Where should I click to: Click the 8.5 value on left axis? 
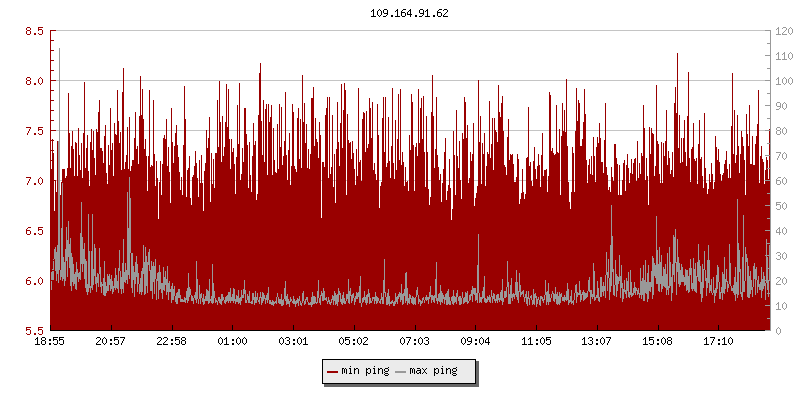(x=34, y=31)
